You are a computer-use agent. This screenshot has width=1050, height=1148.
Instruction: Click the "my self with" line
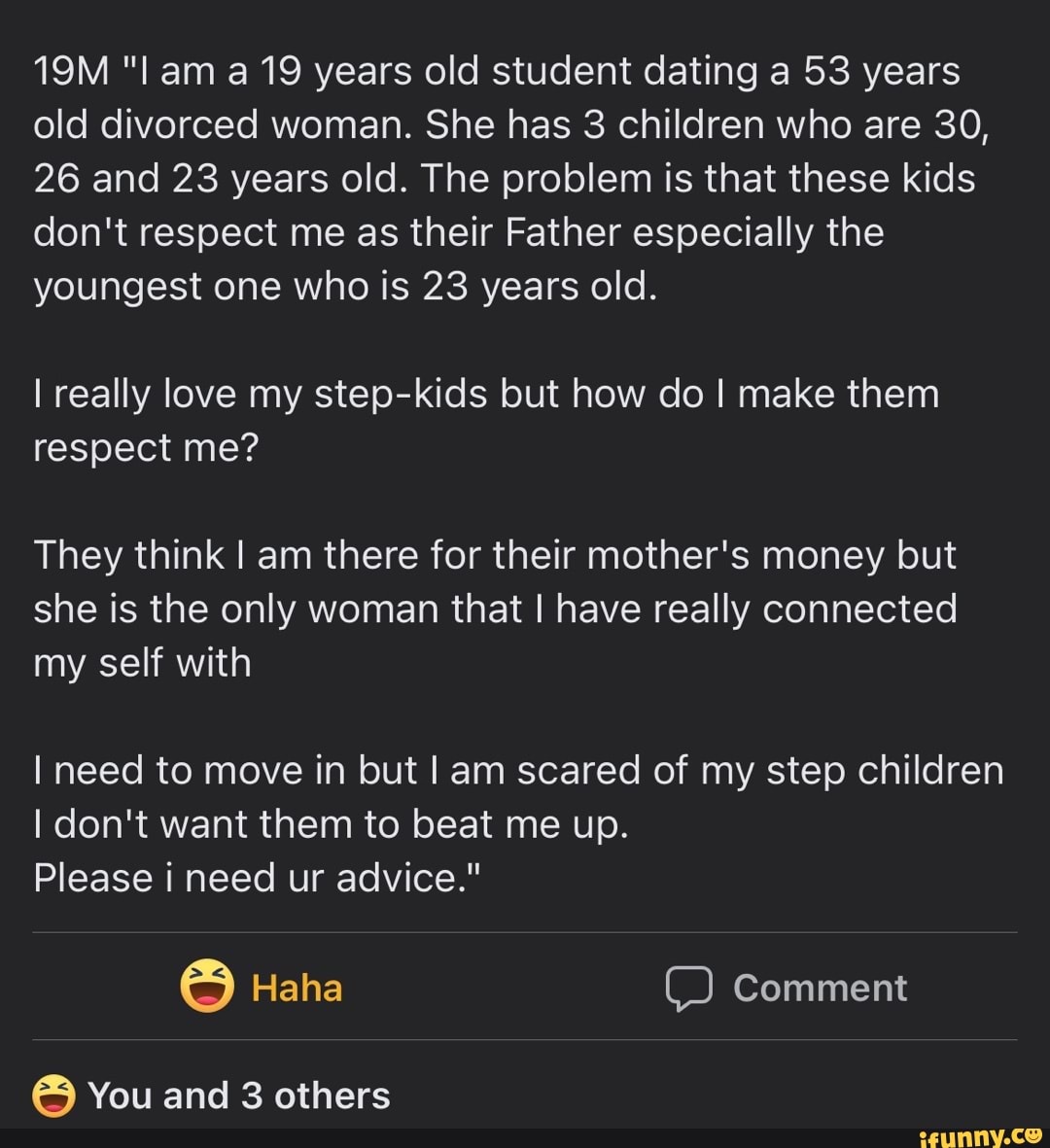point(142,663)
